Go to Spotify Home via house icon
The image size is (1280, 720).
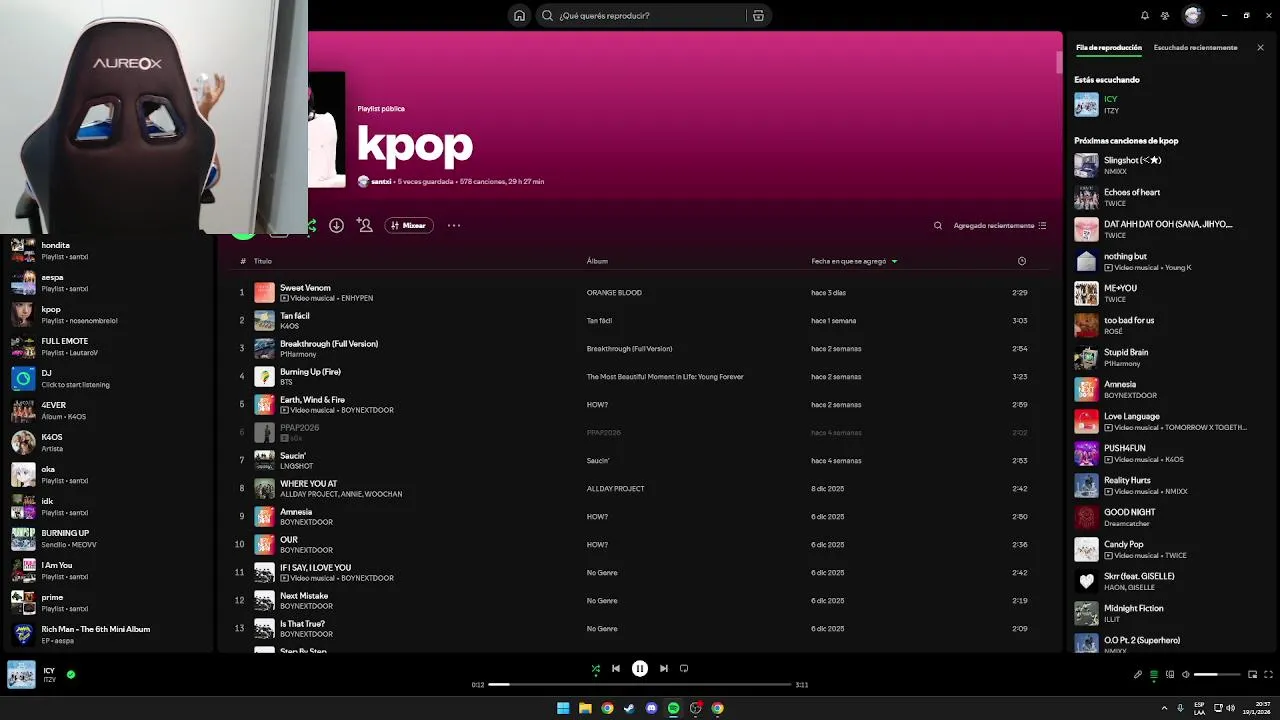[519, 15]
